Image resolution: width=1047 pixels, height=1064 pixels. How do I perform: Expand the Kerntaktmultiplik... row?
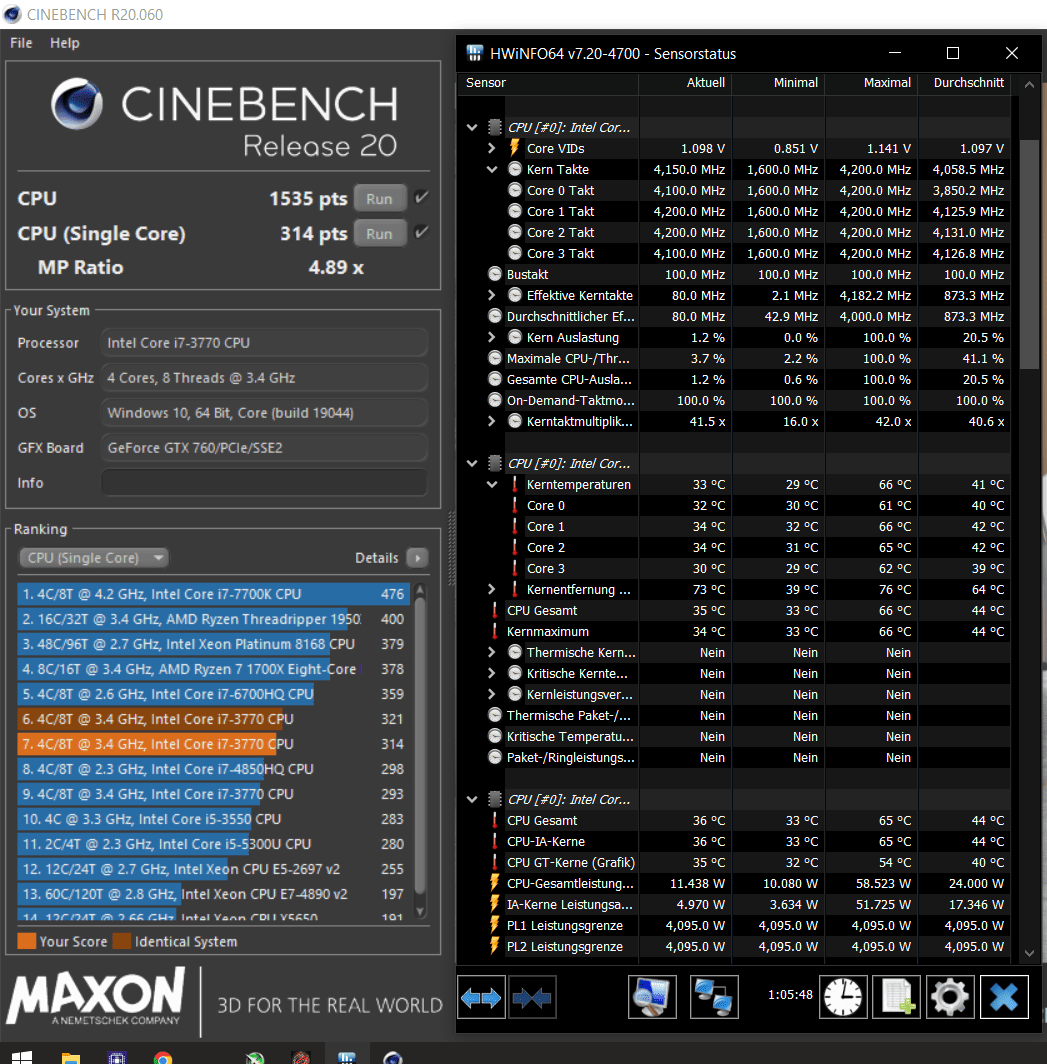tap(492, 421)
